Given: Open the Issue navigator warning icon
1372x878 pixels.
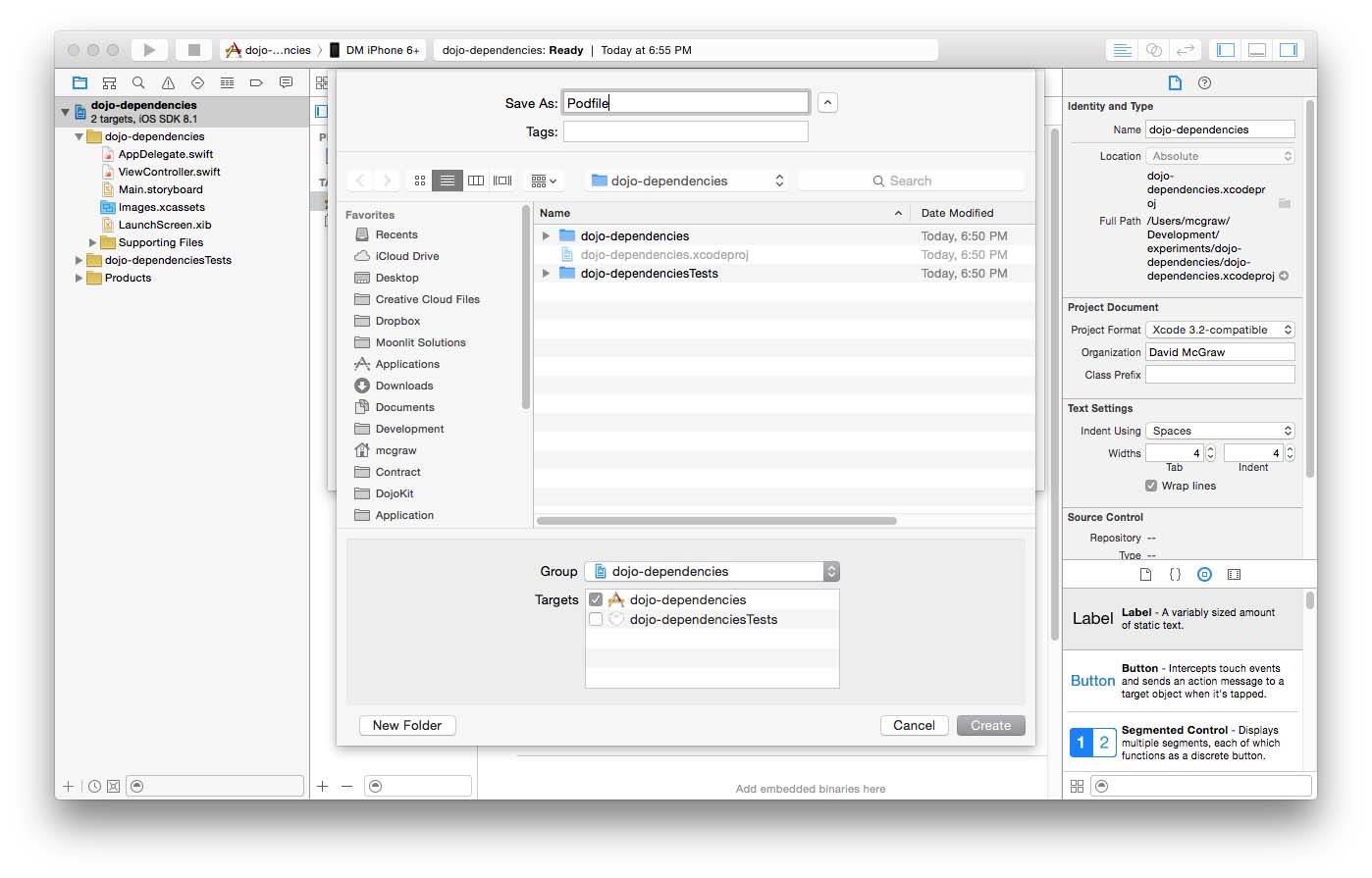Looking at the screenshot, I should click(168, 83).
